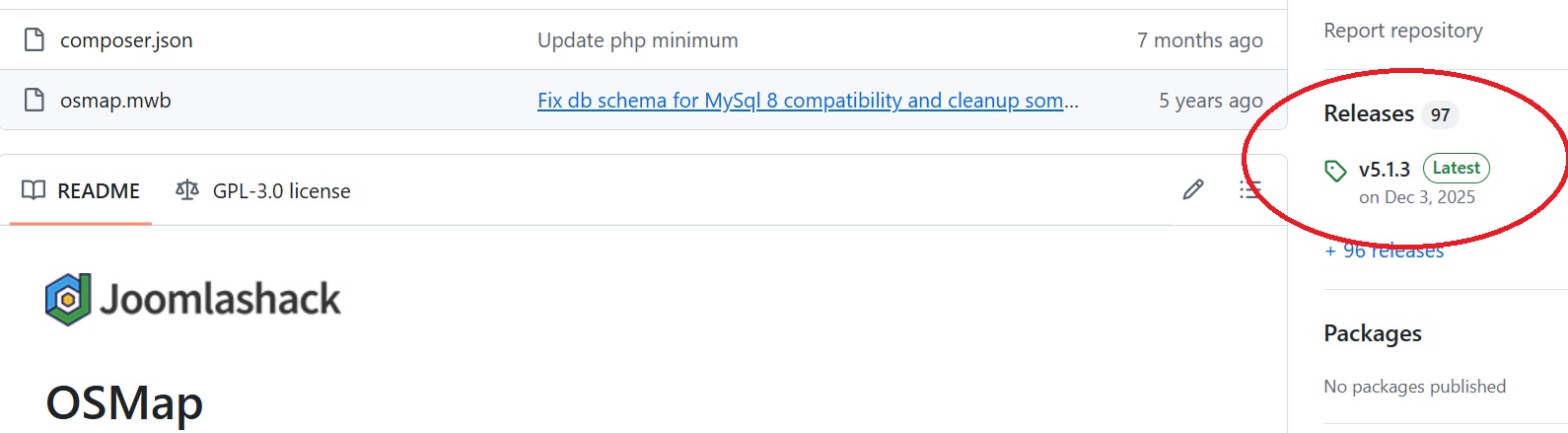Click the README book icon
Image resolution: width=1568 pixels, height=433 pixels.
(x=34, y=190)
